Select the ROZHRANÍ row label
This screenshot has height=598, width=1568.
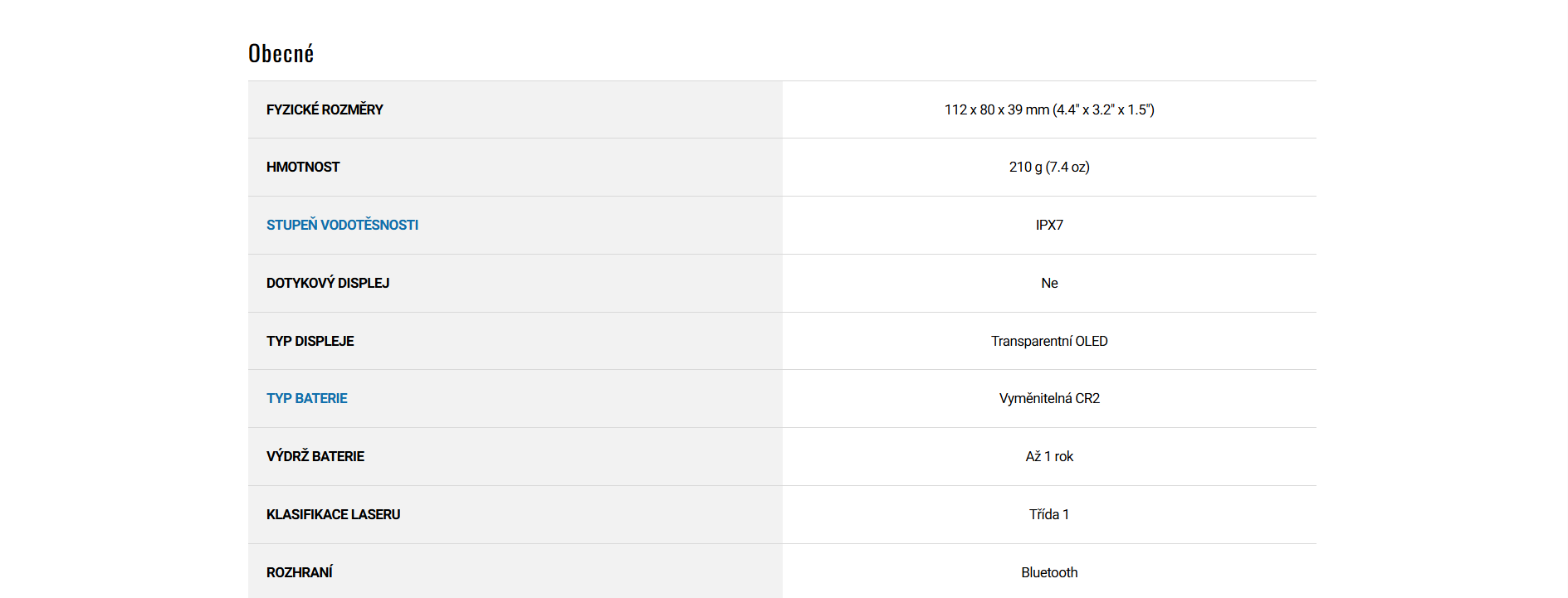(x=300, y=572)
